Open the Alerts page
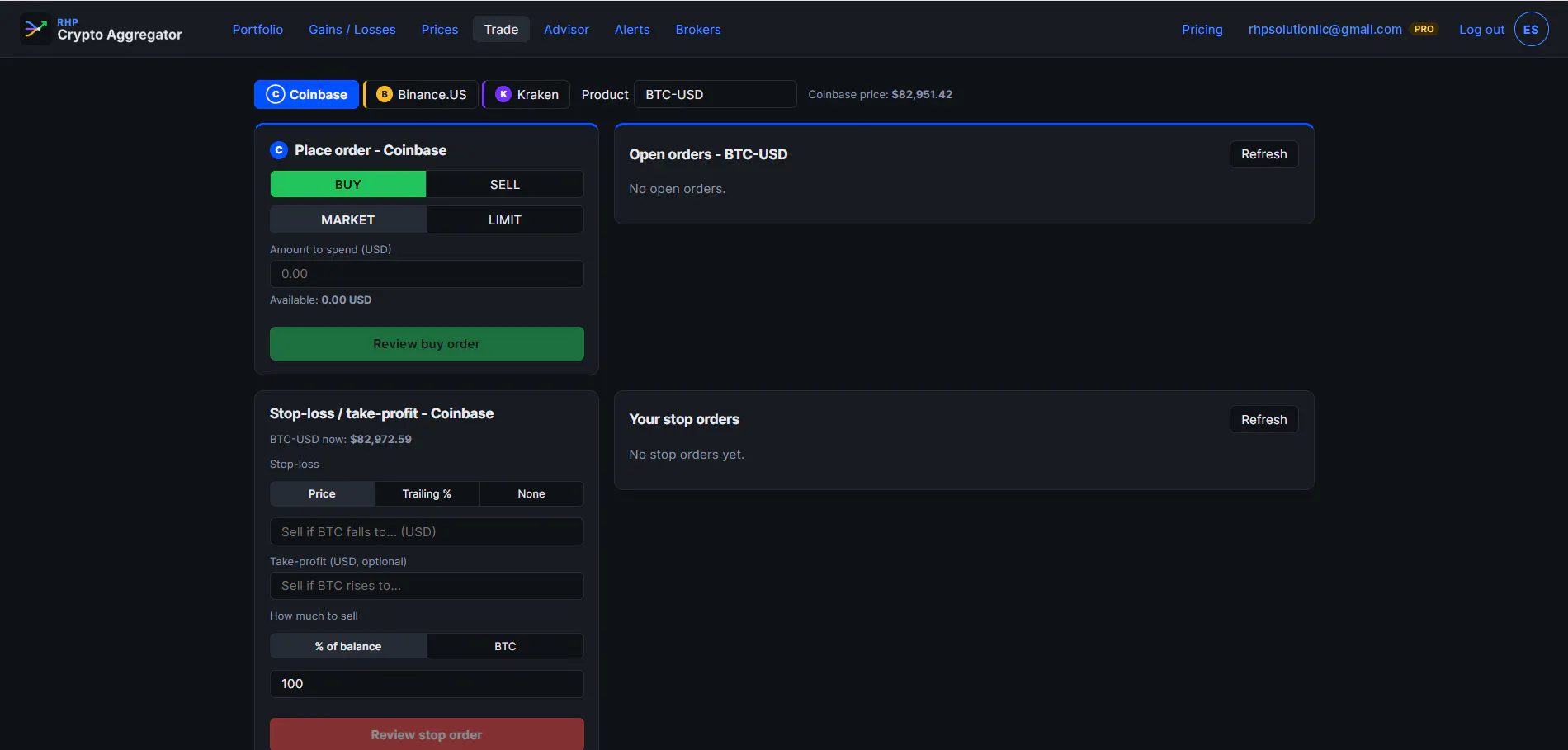Screen dimensions: 1568x750 click(x=632, y=29)
